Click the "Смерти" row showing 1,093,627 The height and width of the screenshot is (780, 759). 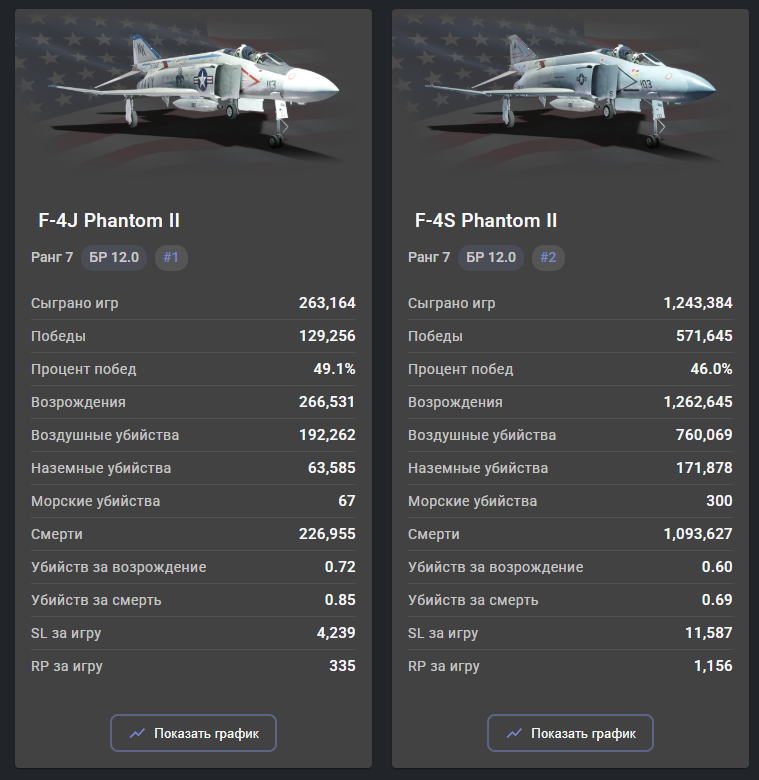[x=570, y=534]
